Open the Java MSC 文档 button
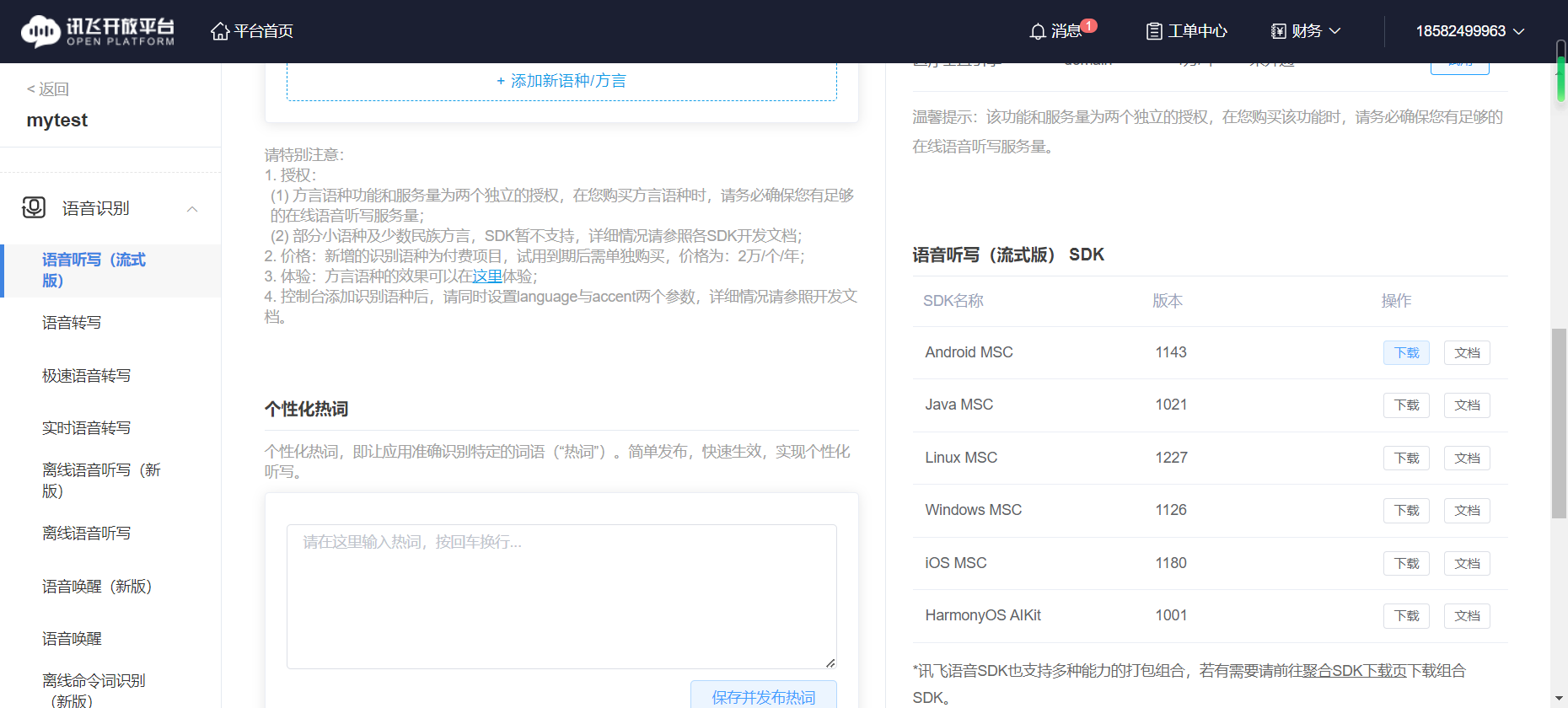The height and width of the screenshot is (708, 1568). 1466,405
